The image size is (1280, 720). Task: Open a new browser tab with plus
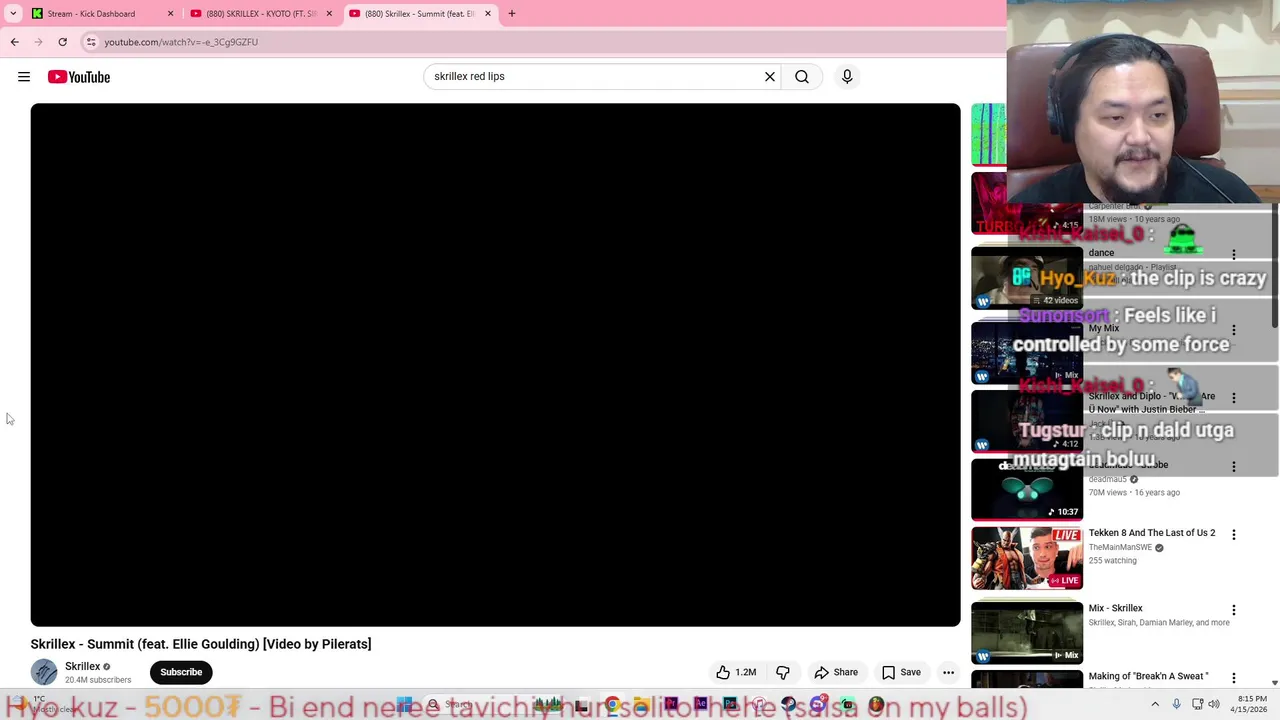click(x=512, y=14)
